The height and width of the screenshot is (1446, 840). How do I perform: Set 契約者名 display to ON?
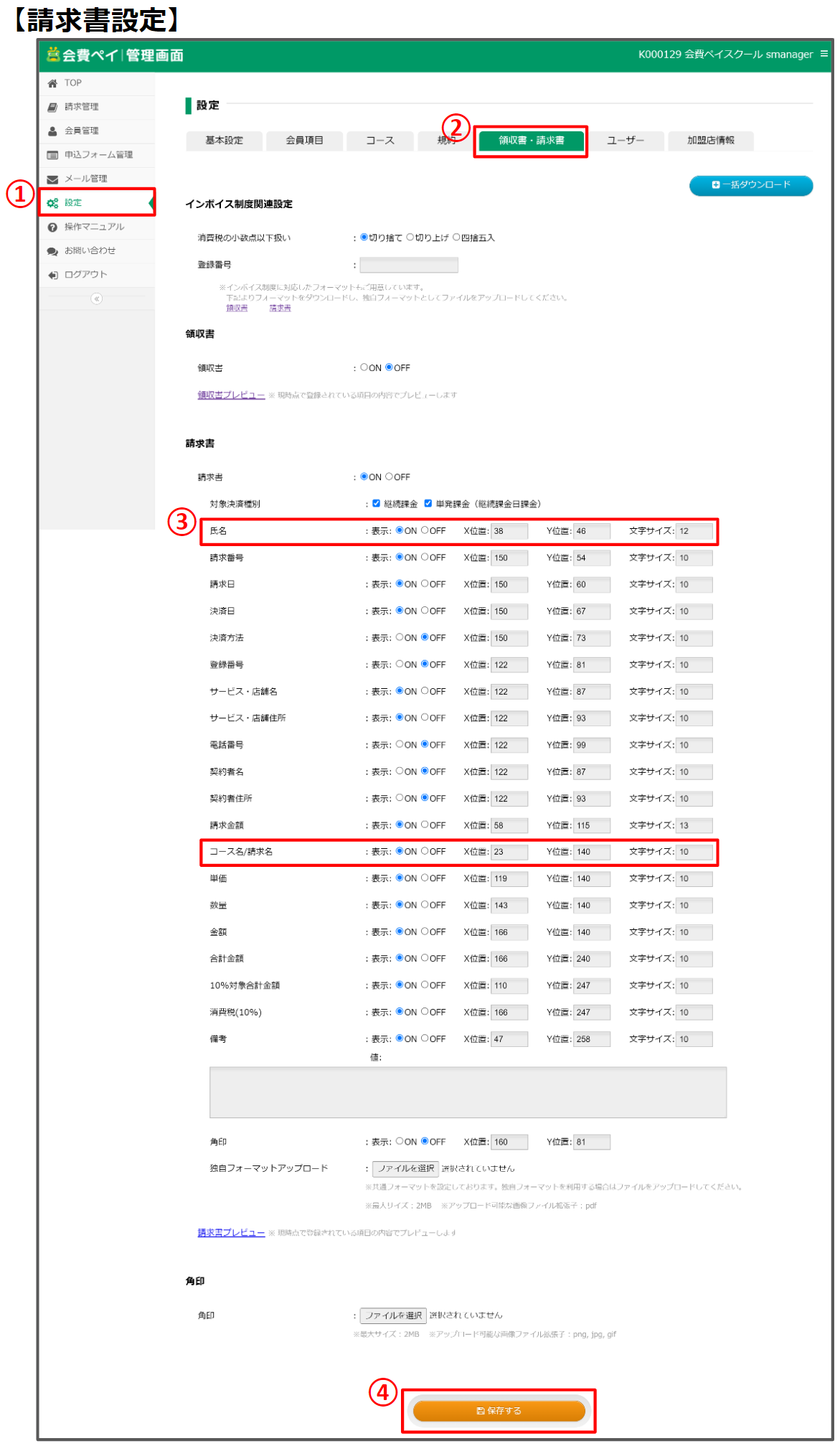click(400, 771)
